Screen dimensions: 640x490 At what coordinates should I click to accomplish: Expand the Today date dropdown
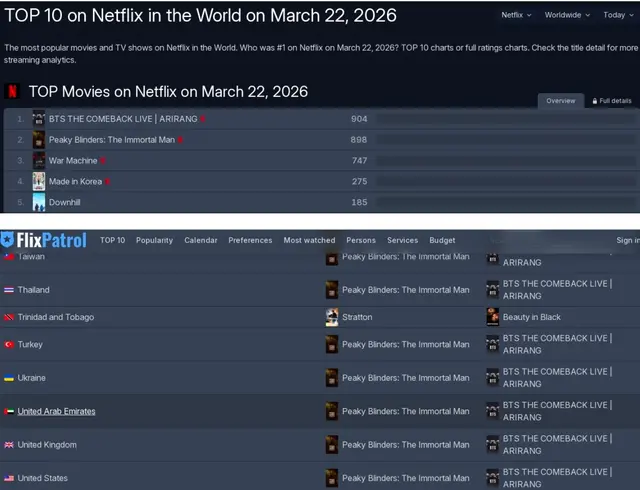[618, 15]
